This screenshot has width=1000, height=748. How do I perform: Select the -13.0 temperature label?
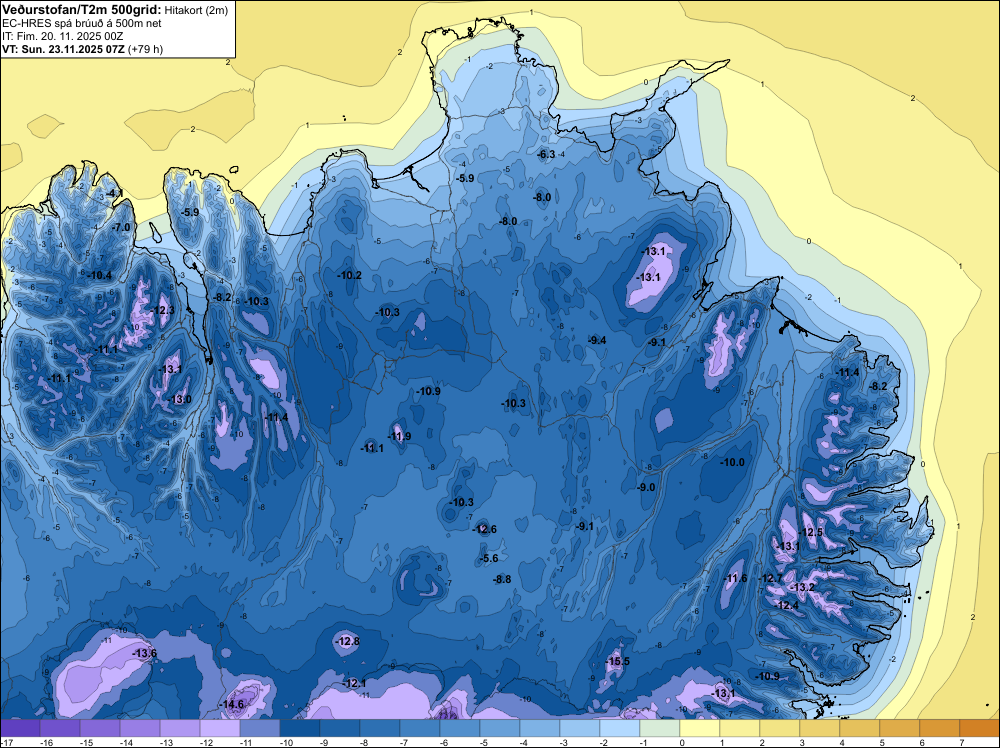(179, 399)
